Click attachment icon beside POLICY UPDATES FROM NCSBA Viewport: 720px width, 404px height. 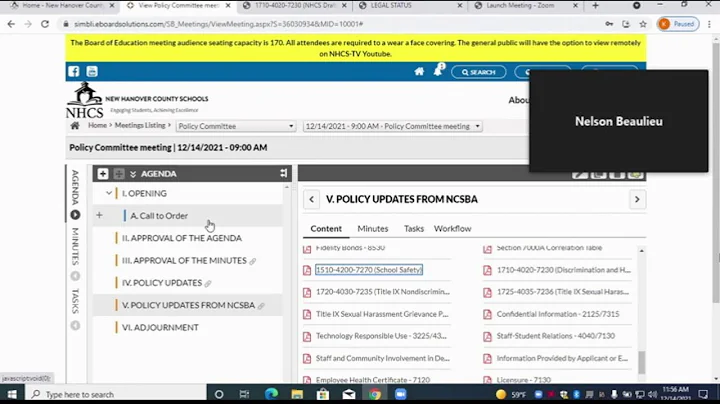click(261, 306)
